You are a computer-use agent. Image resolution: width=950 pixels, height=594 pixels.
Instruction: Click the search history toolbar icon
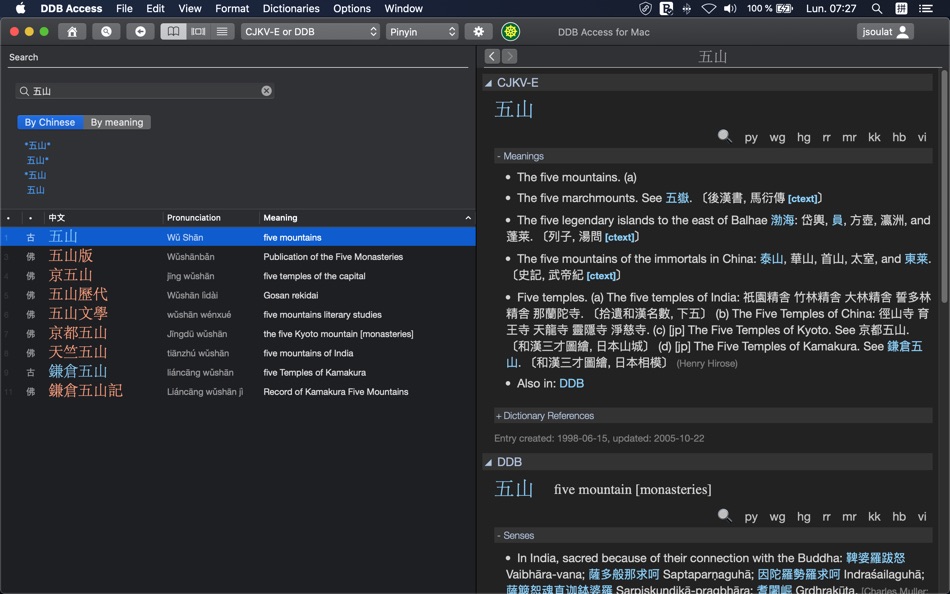click(106, 32)
